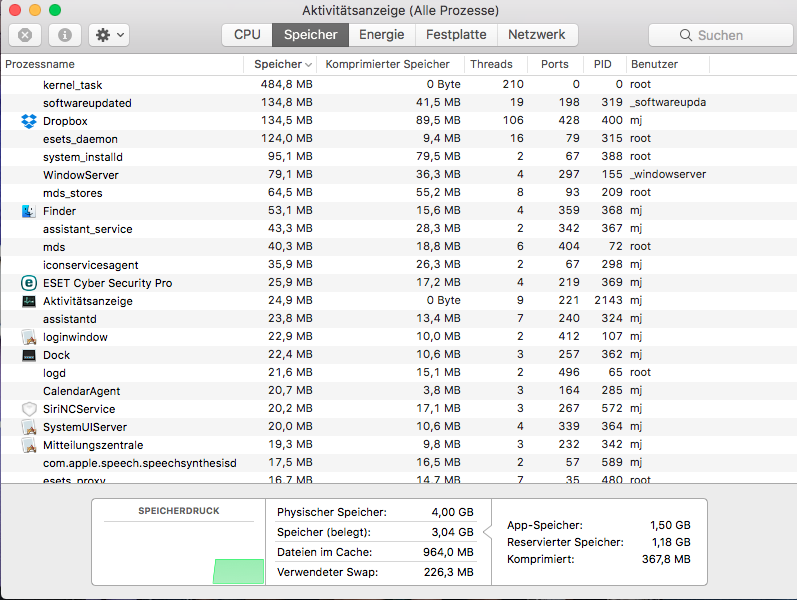
Task: Select the system_installd process
Action: tap(398, 157)
